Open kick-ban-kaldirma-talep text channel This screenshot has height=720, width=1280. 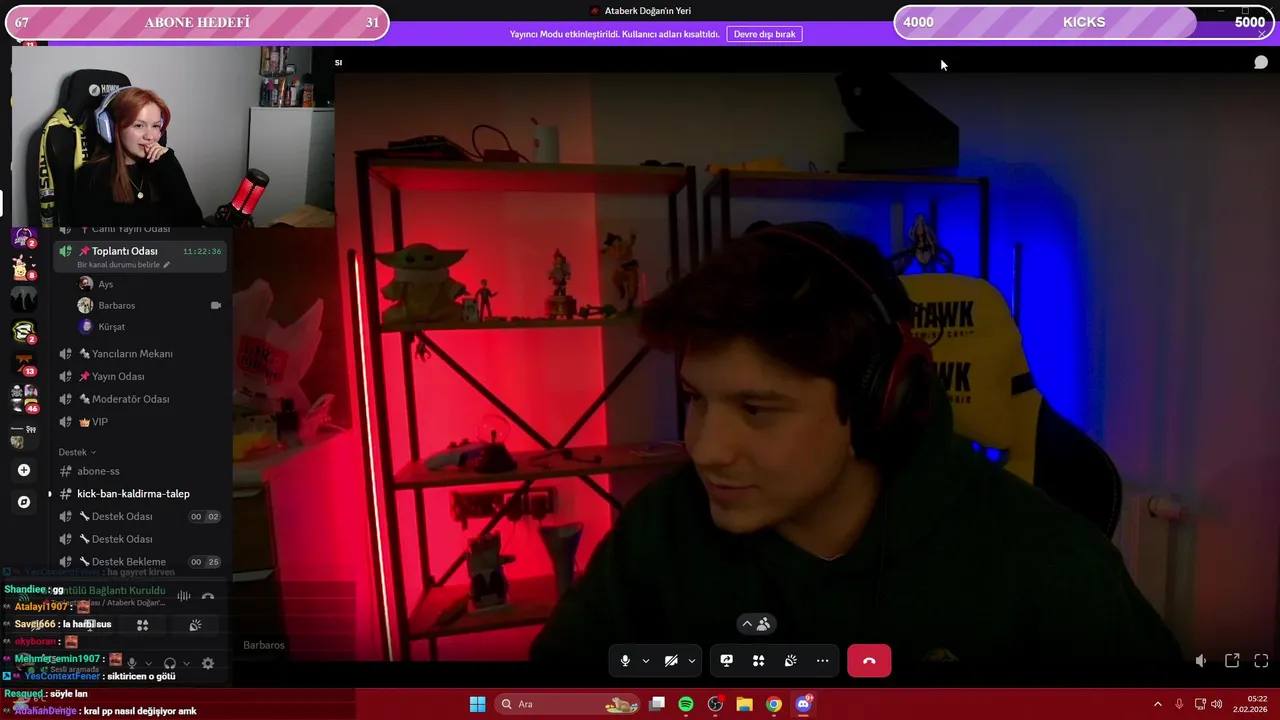click(133, 494)
